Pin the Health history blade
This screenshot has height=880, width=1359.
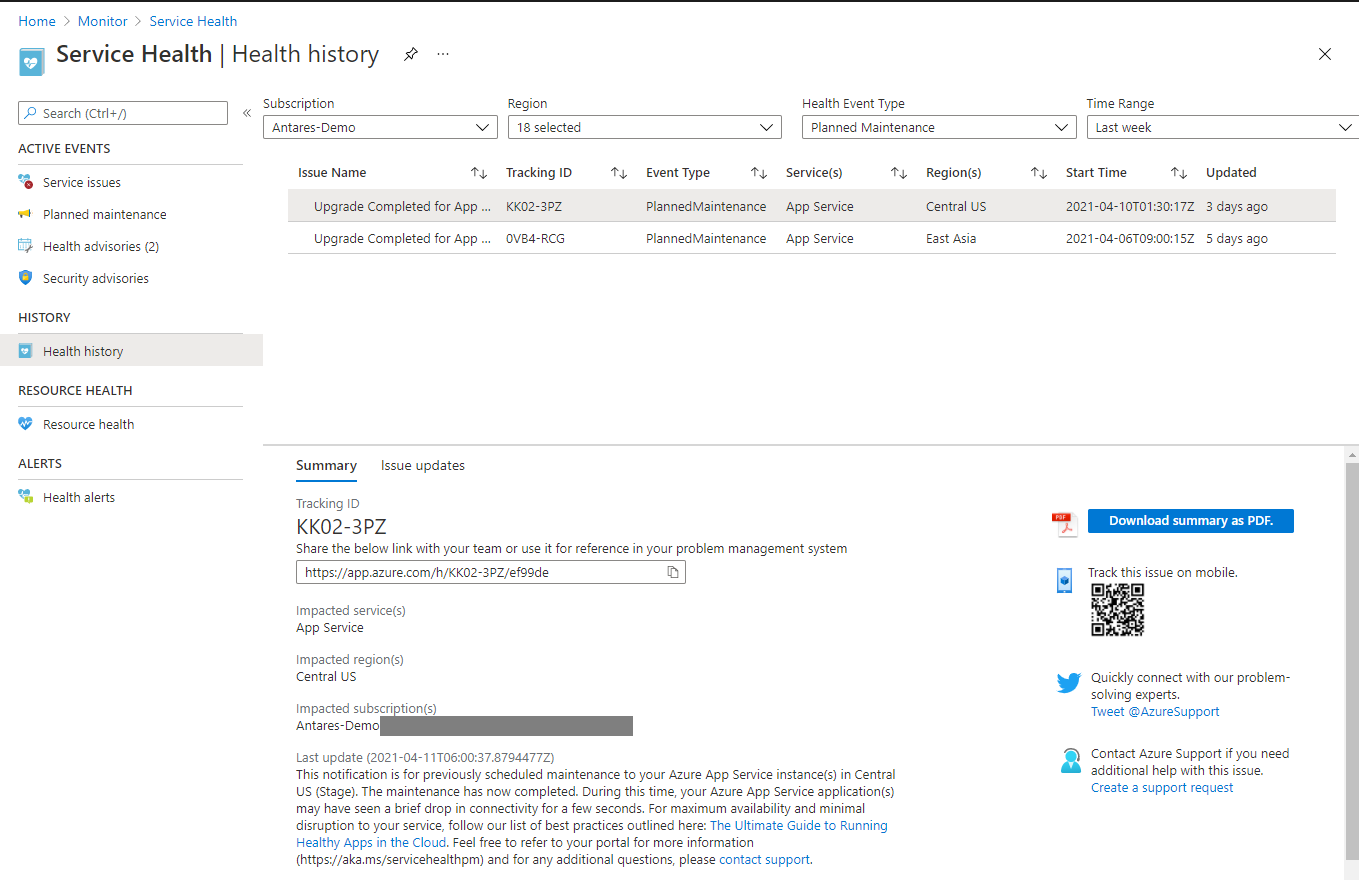coord(410,55)
